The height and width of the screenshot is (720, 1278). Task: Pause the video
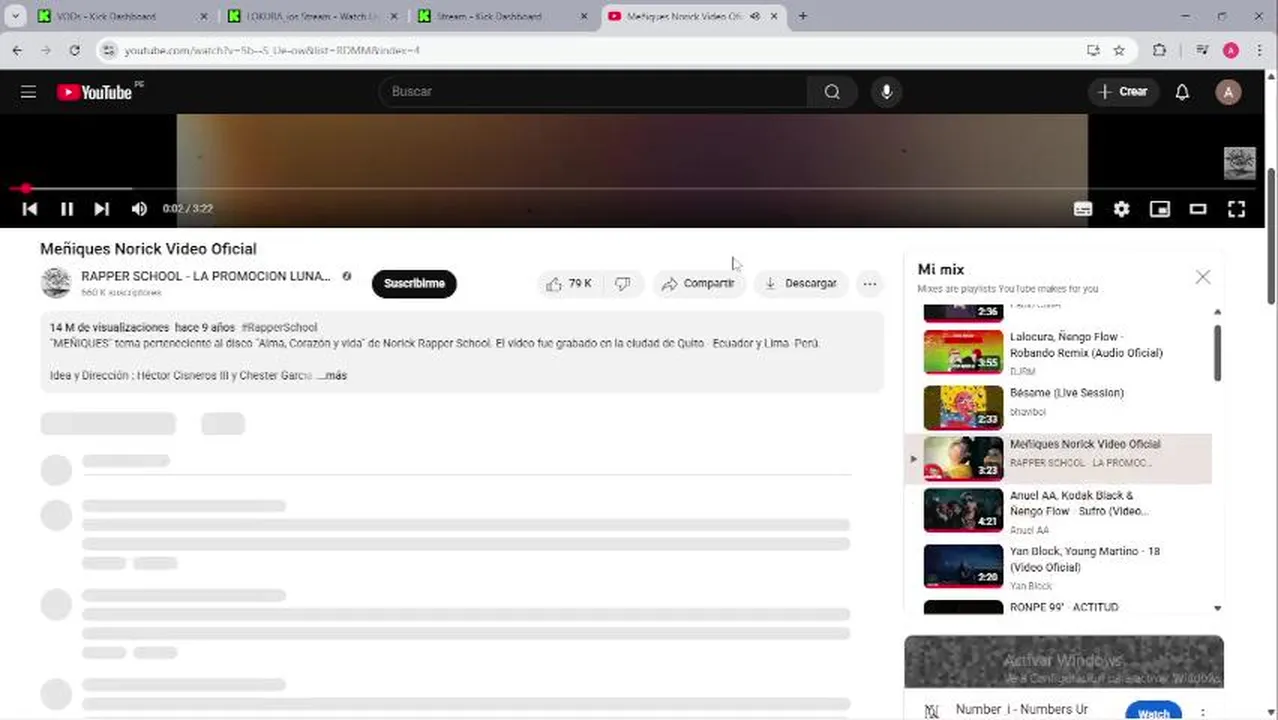tap(67, 209)
